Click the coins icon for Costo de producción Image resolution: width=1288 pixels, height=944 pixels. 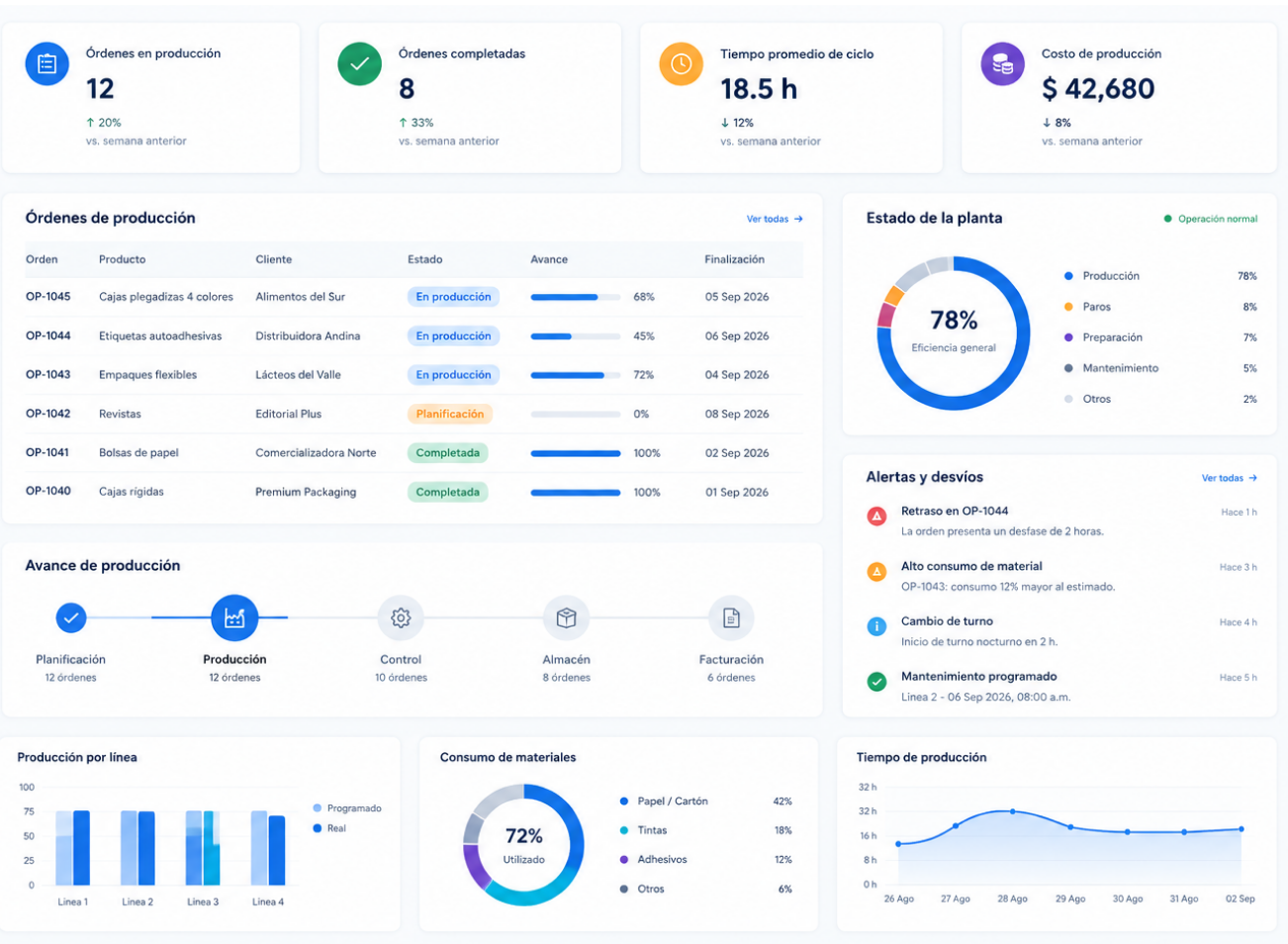(1002, 64)
